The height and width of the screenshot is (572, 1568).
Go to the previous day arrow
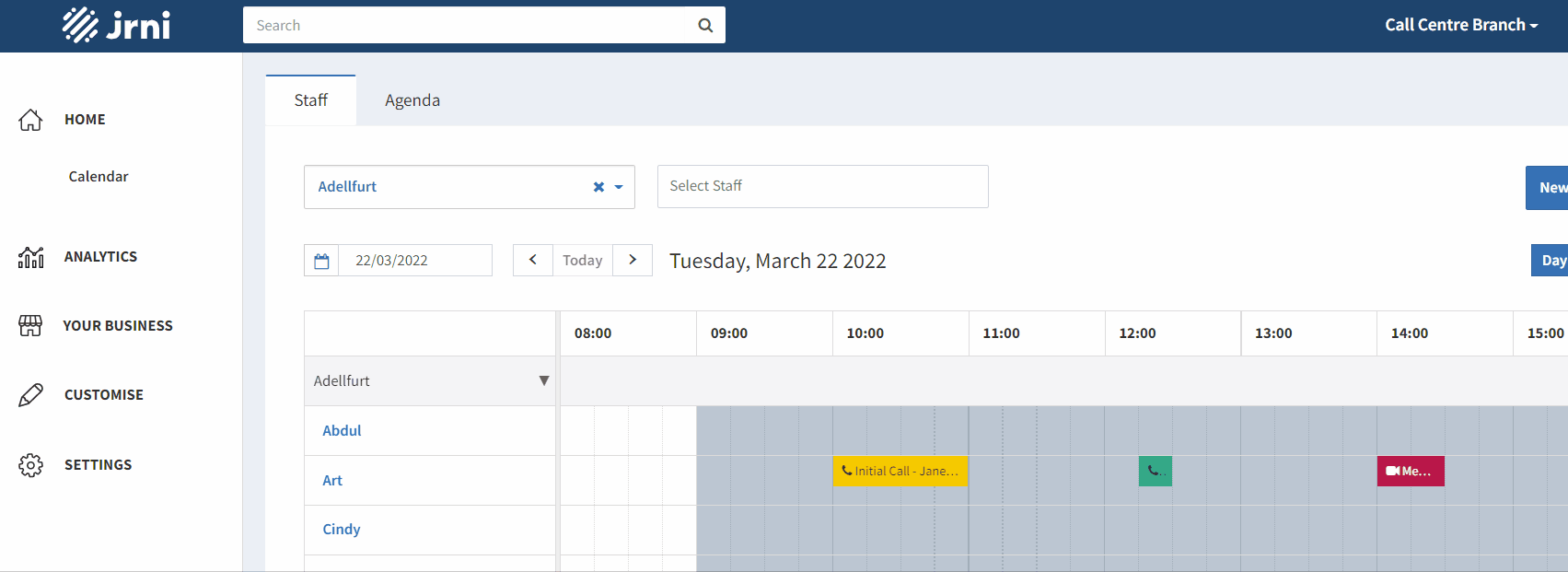pyautogui.click(x=533, y=261)
